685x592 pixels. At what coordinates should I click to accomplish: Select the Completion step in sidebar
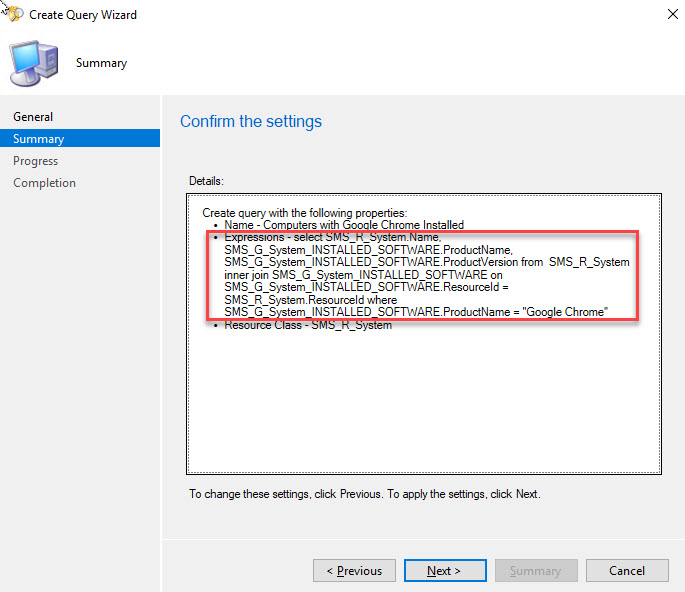tap(44, 183)
